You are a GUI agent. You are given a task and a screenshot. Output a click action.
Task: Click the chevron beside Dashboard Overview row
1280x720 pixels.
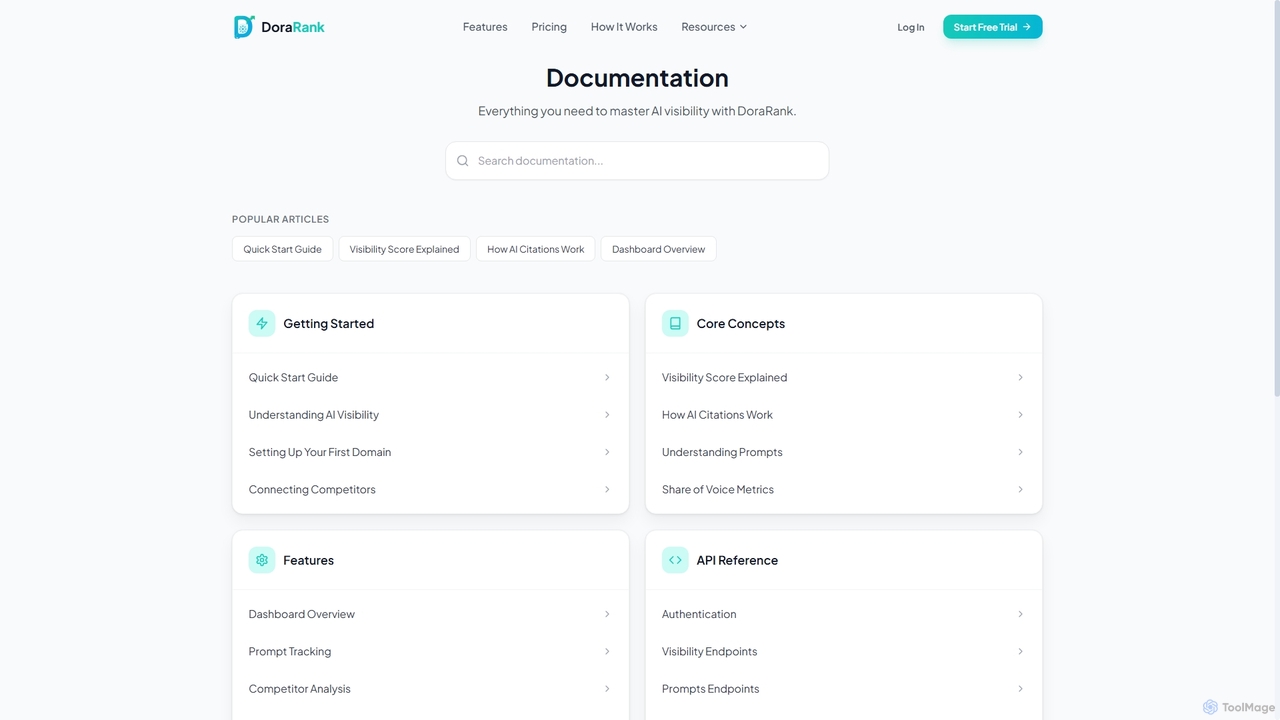point(607,614)
